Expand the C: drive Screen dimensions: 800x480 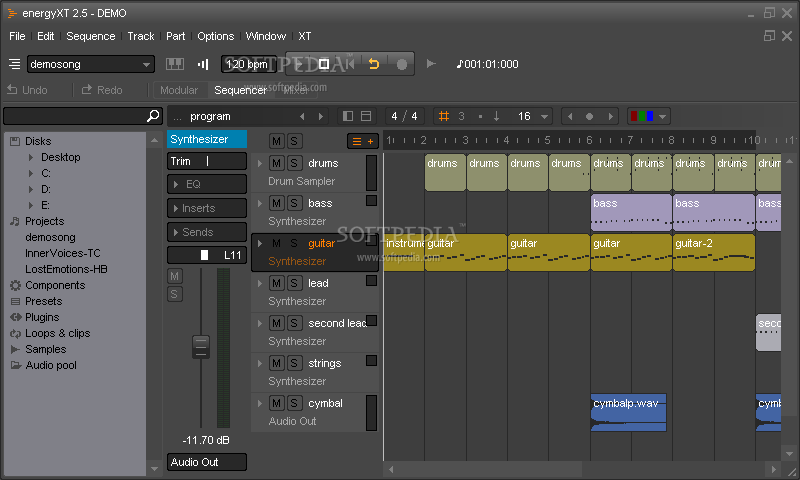[x=31, y=173]
